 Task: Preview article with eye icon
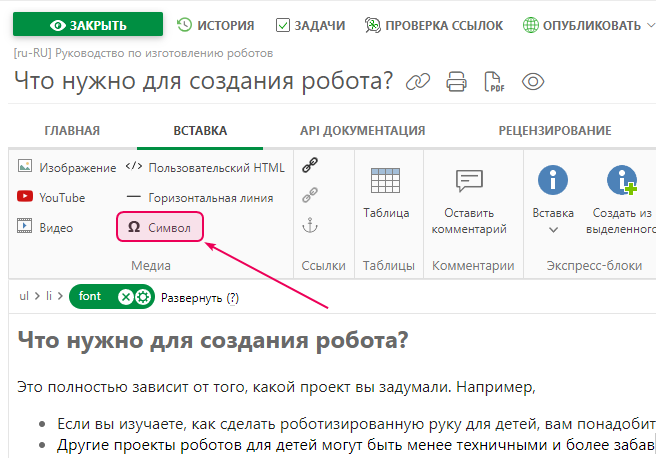point(533,82)
